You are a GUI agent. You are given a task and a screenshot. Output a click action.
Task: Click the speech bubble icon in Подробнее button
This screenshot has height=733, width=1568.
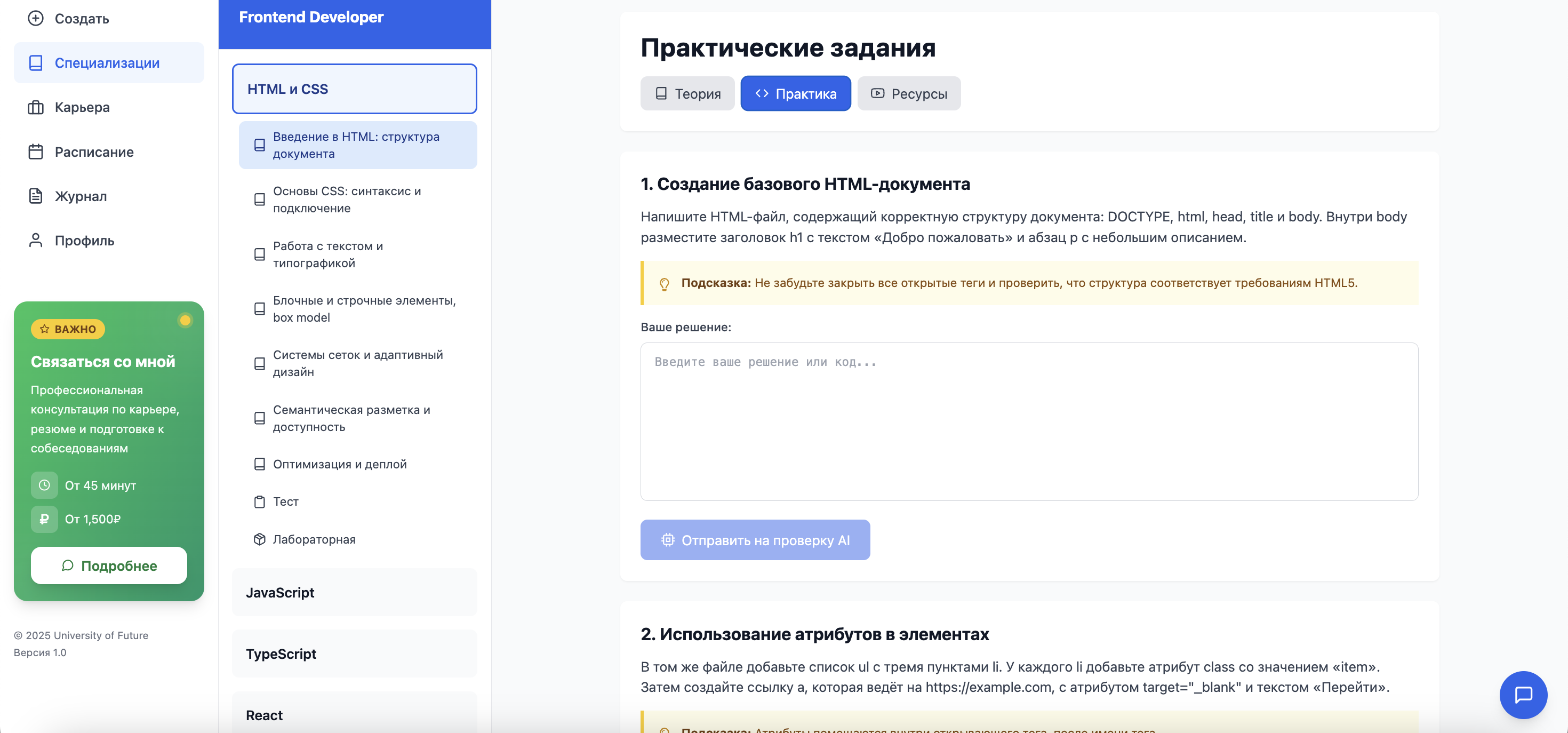coord(68,565)
